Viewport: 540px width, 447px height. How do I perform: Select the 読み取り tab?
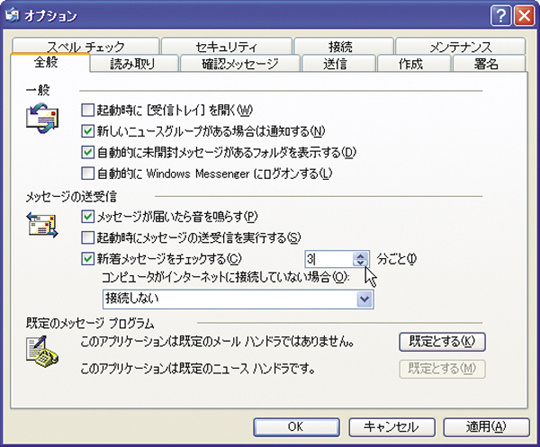coord(133,64)
